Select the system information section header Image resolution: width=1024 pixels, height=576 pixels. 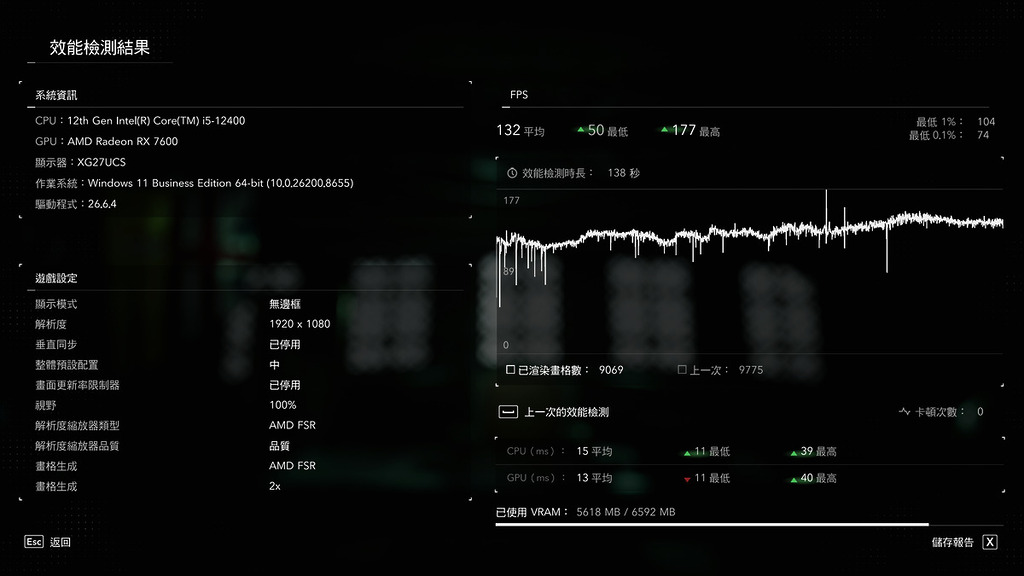[56, 95]
